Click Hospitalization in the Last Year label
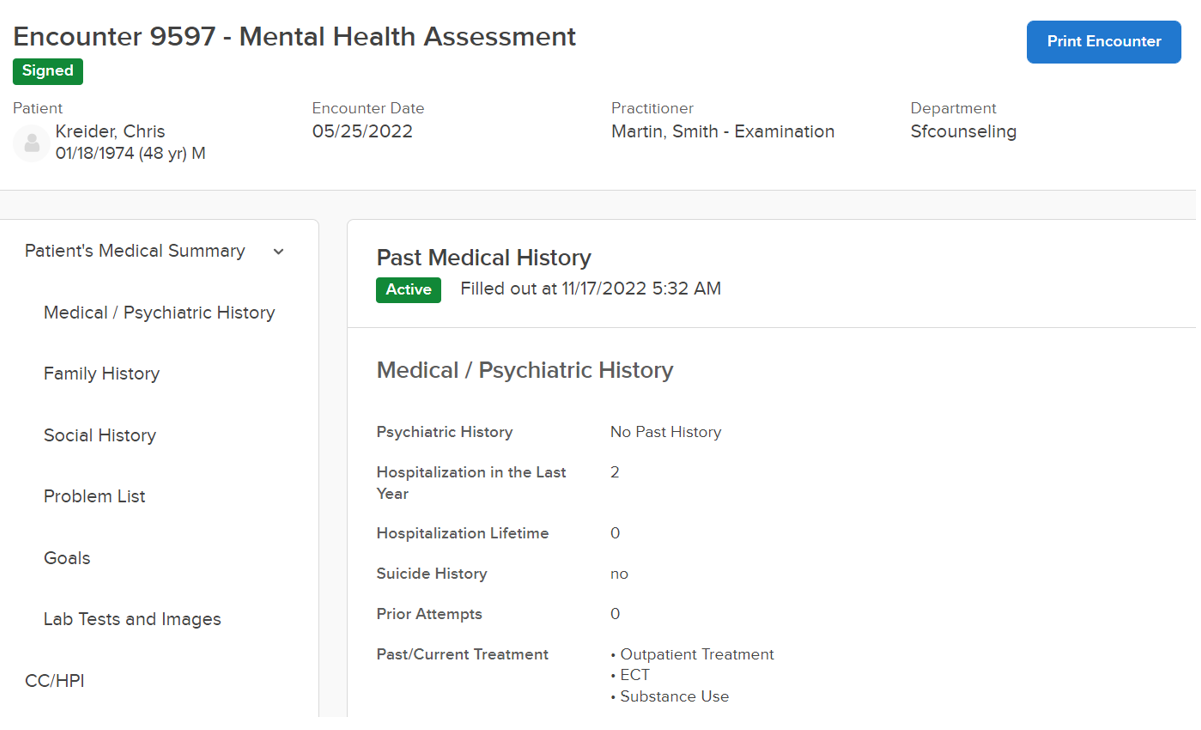 click(x=471, y=483)
